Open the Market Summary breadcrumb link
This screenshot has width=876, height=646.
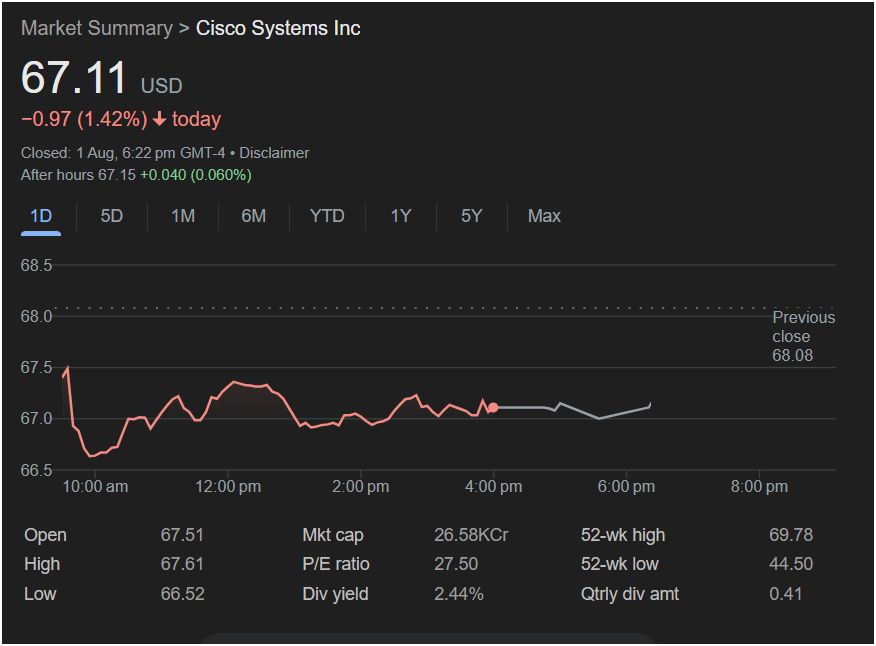(97, 28)
